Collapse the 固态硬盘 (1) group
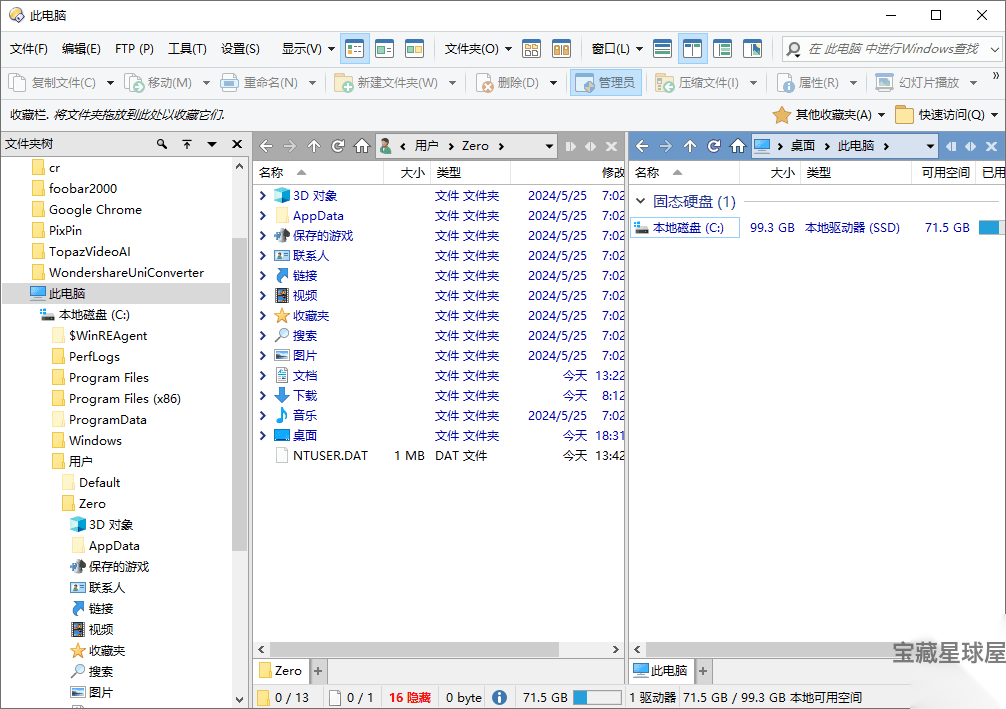 coord(640,201)
